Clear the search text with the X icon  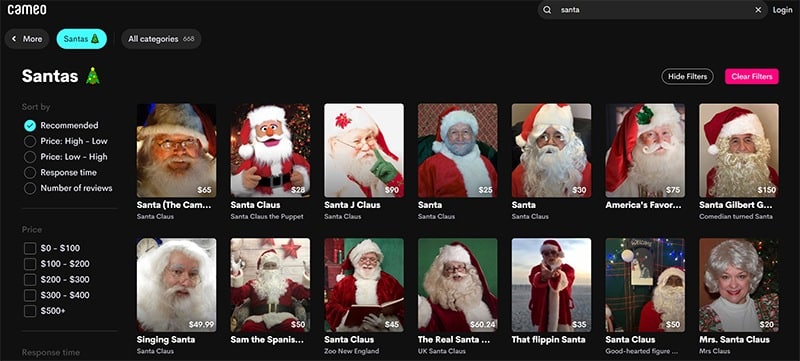(758, 10)
